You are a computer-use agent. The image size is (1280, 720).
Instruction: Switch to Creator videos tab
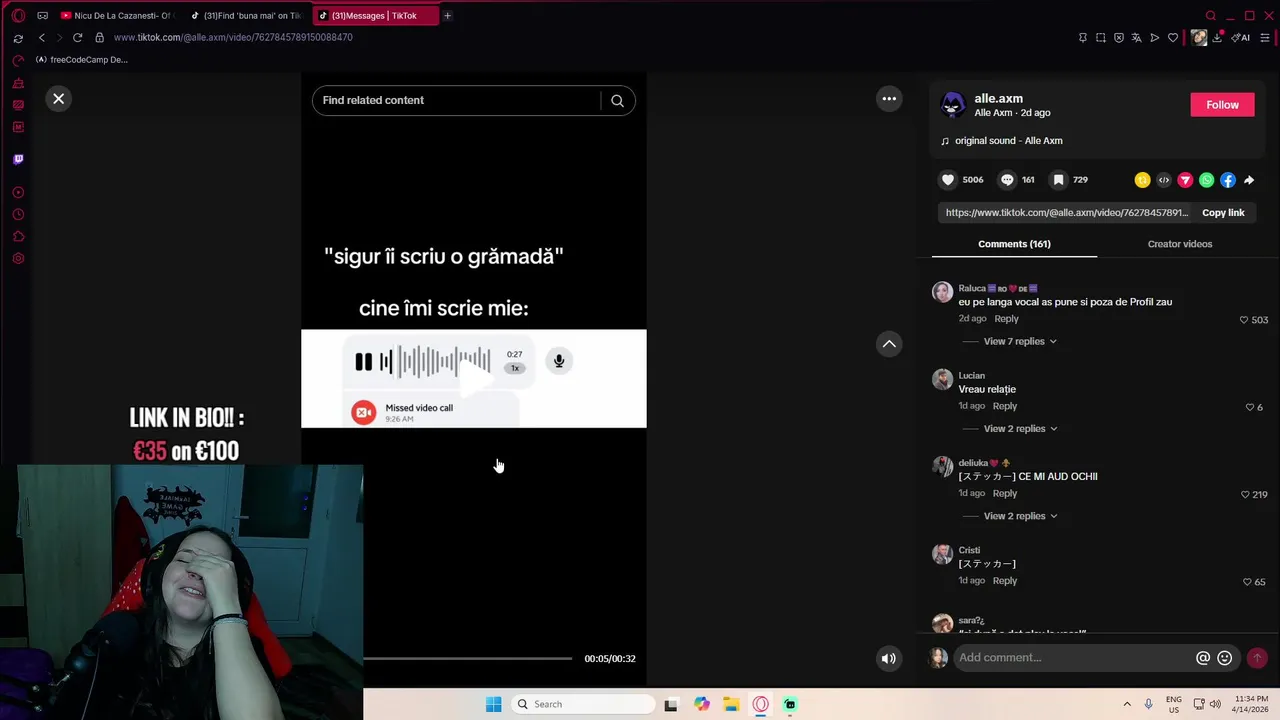pos(1180,244)
